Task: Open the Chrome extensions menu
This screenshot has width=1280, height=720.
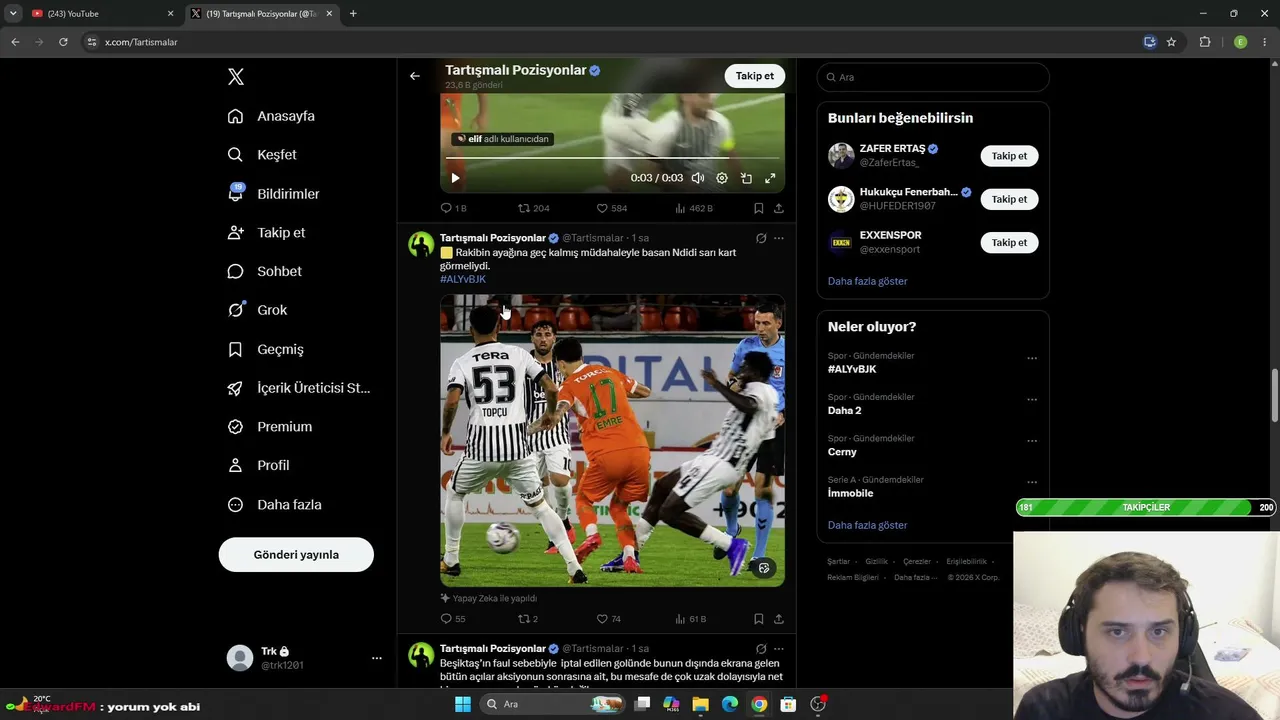Action: 1205,42
